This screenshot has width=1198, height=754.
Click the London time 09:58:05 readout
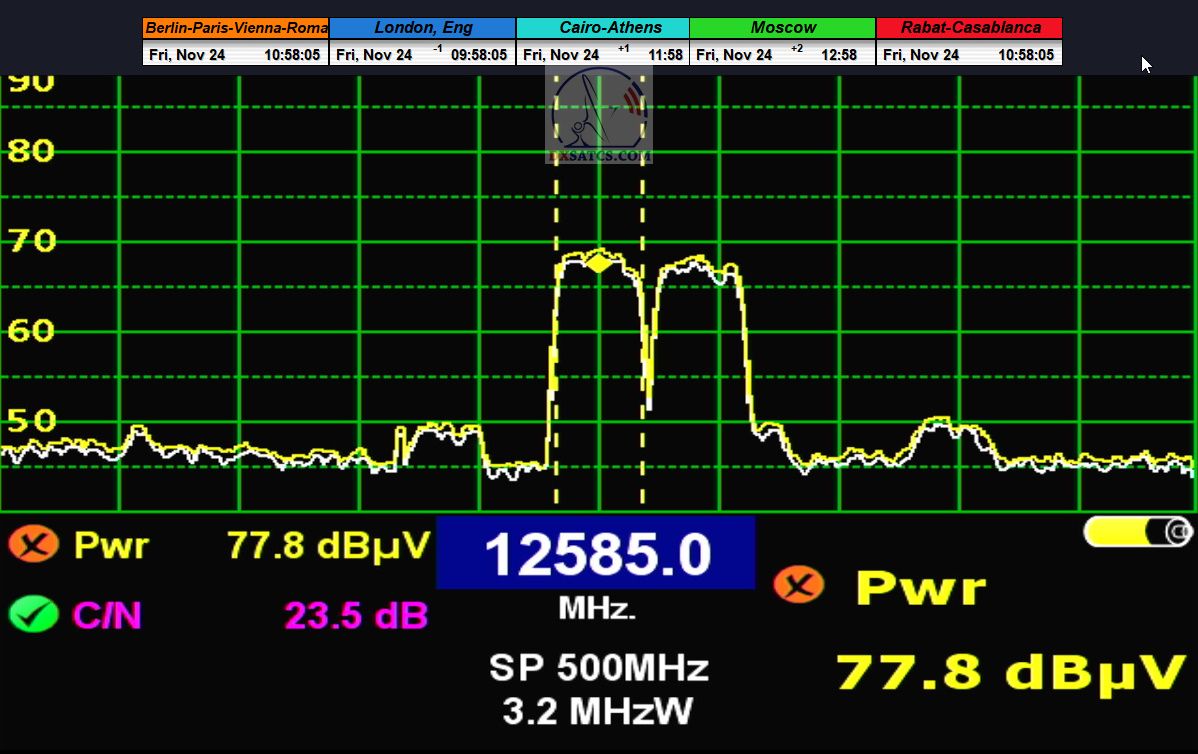pyautogui.click(x=478, y=55)
